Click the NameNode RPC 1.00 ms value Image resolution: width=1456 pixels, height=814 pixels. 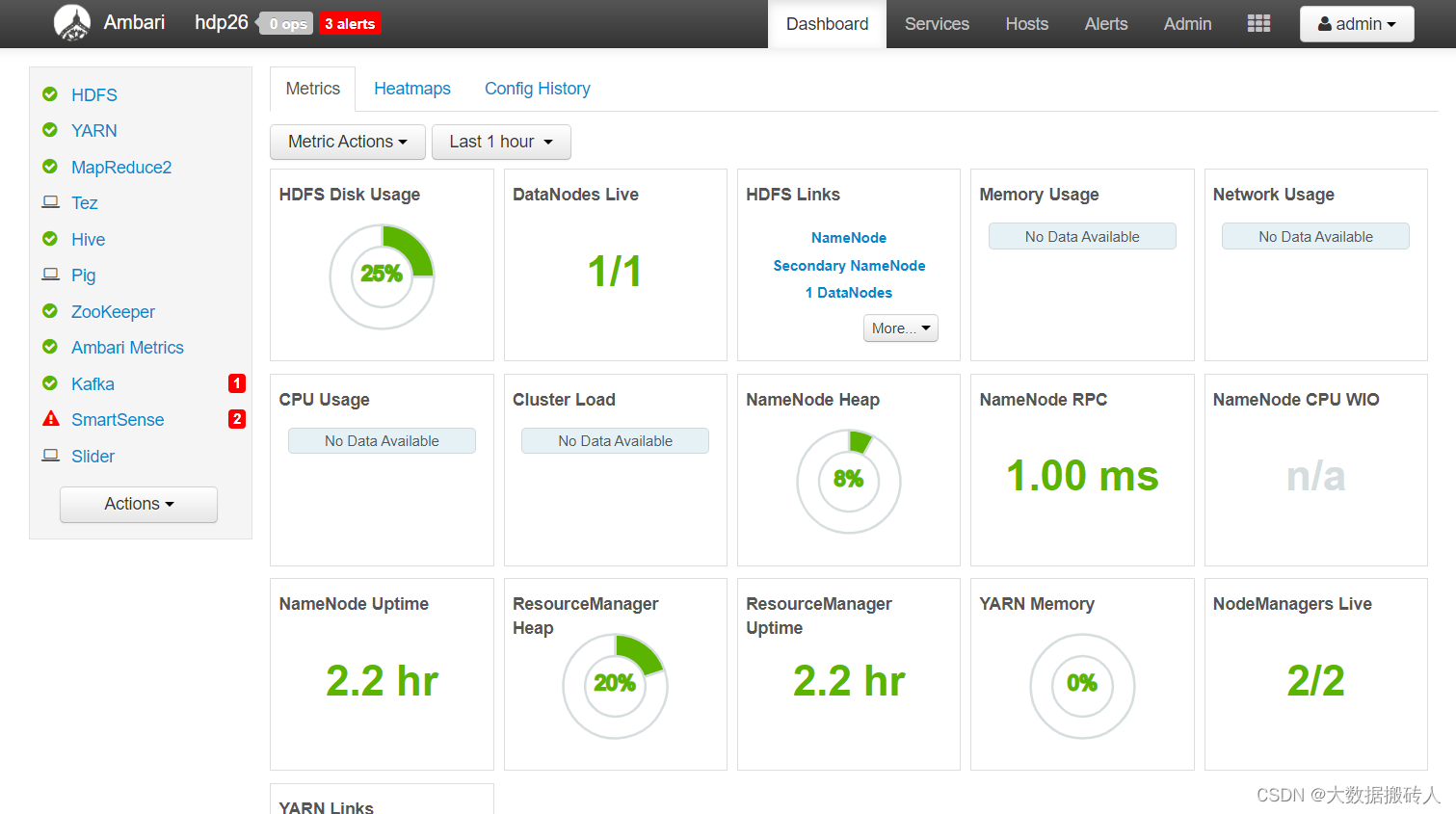click(1082, 476)
